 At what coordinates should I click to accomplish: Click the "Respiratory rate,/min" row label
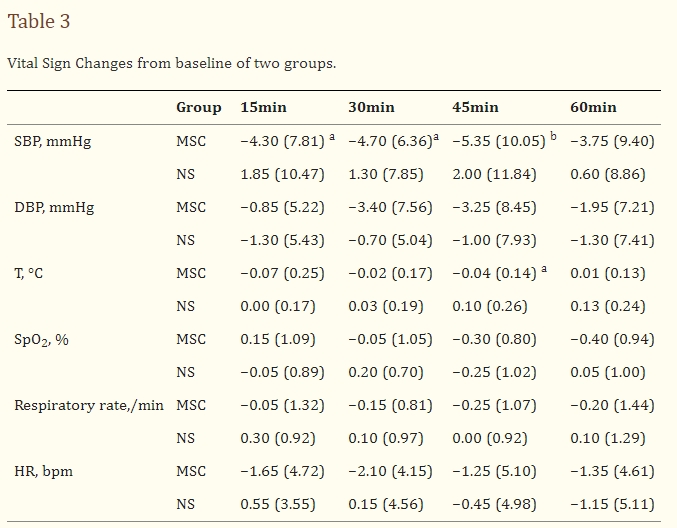(x=90, y=405)
